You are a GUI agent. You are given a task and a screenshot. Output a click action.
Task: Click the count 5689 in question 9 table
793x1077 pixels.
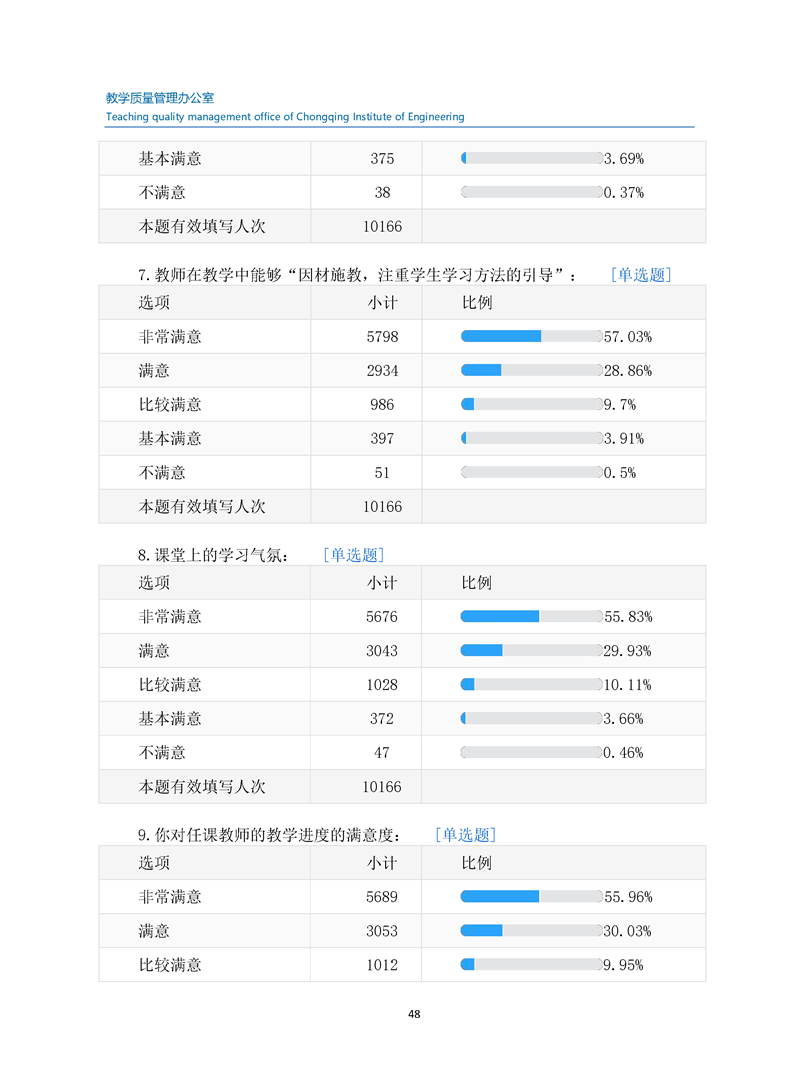[x=382, y=897]
